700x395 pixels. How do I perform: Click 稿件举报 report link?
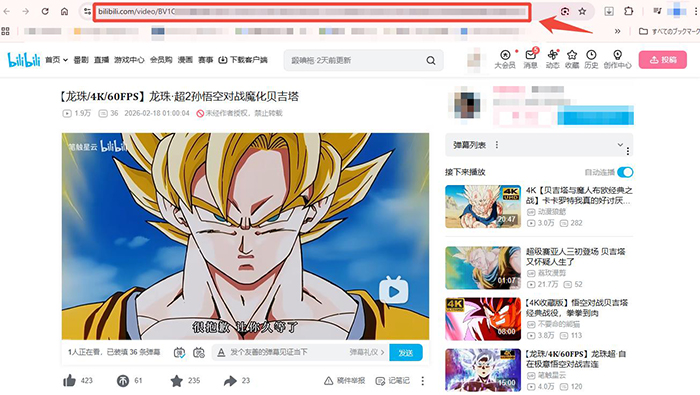point(345,381)
